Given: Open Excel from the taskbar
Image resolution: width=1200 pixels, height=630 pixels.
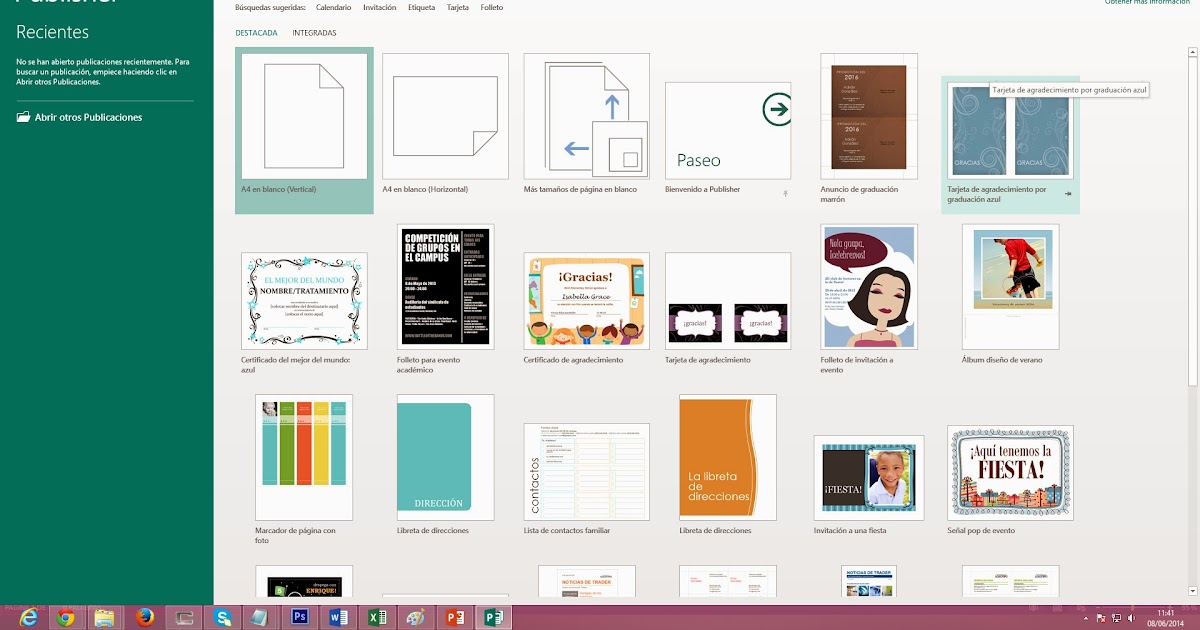Looking at the screenshot, I should coord(377,617).
